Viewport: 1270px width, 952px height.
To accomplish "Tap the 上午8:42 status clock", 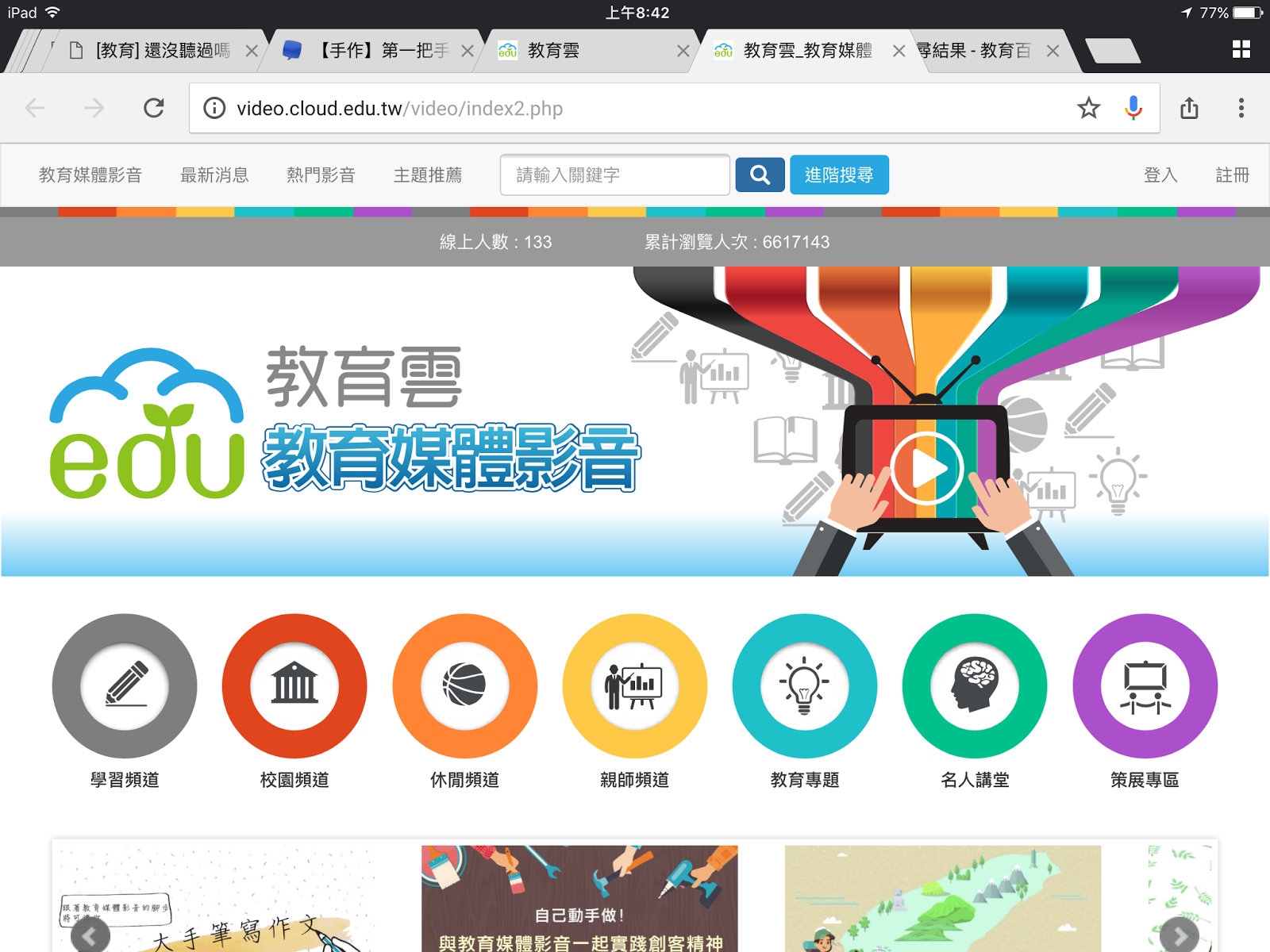I will pyautogui.click(x=637, y=13).
